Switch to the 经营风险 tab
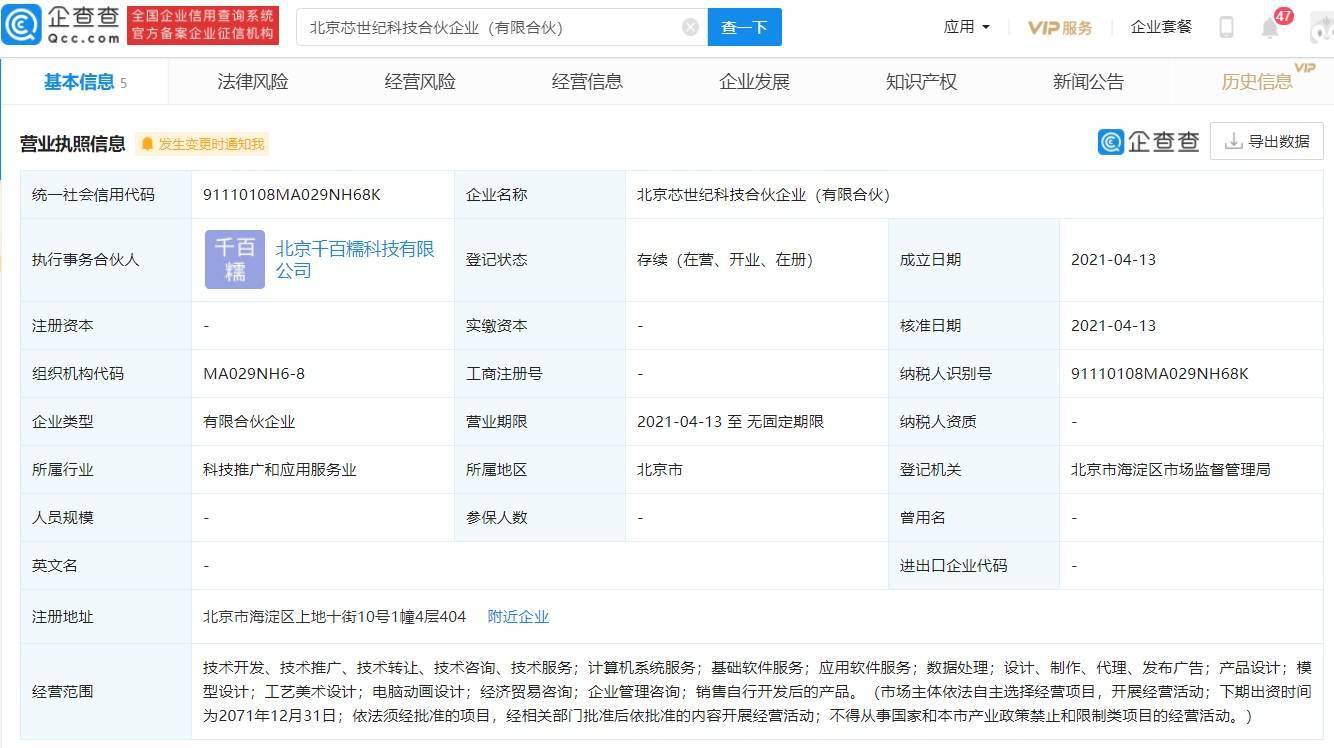Image resolution: width=1334 pixels, height=748 pixels. coord(420,82)
